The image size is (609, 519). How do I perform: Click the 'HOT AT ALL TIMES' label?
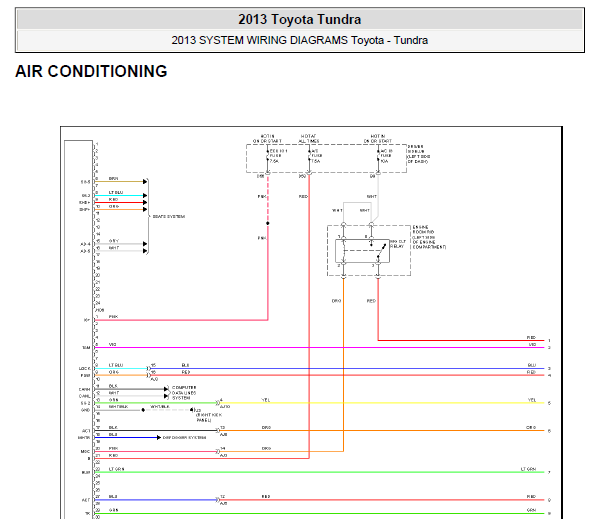pyautogui.click(x=309, y=139)
